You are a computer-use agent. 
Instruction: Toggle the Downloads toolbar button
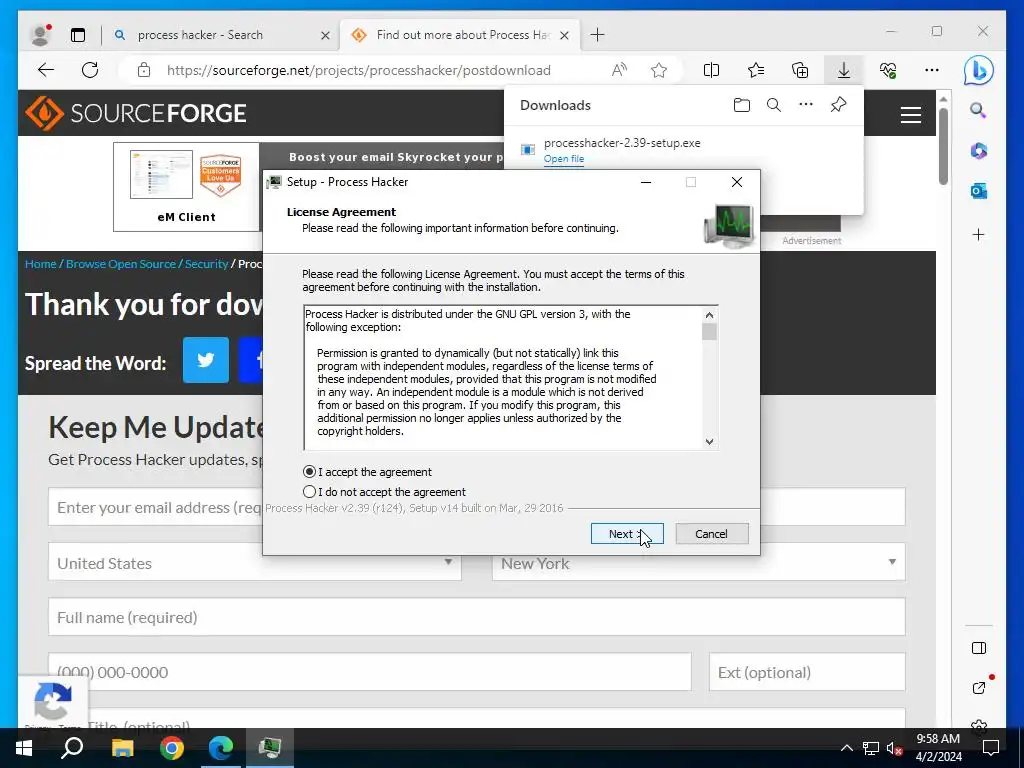click(844, 70)
